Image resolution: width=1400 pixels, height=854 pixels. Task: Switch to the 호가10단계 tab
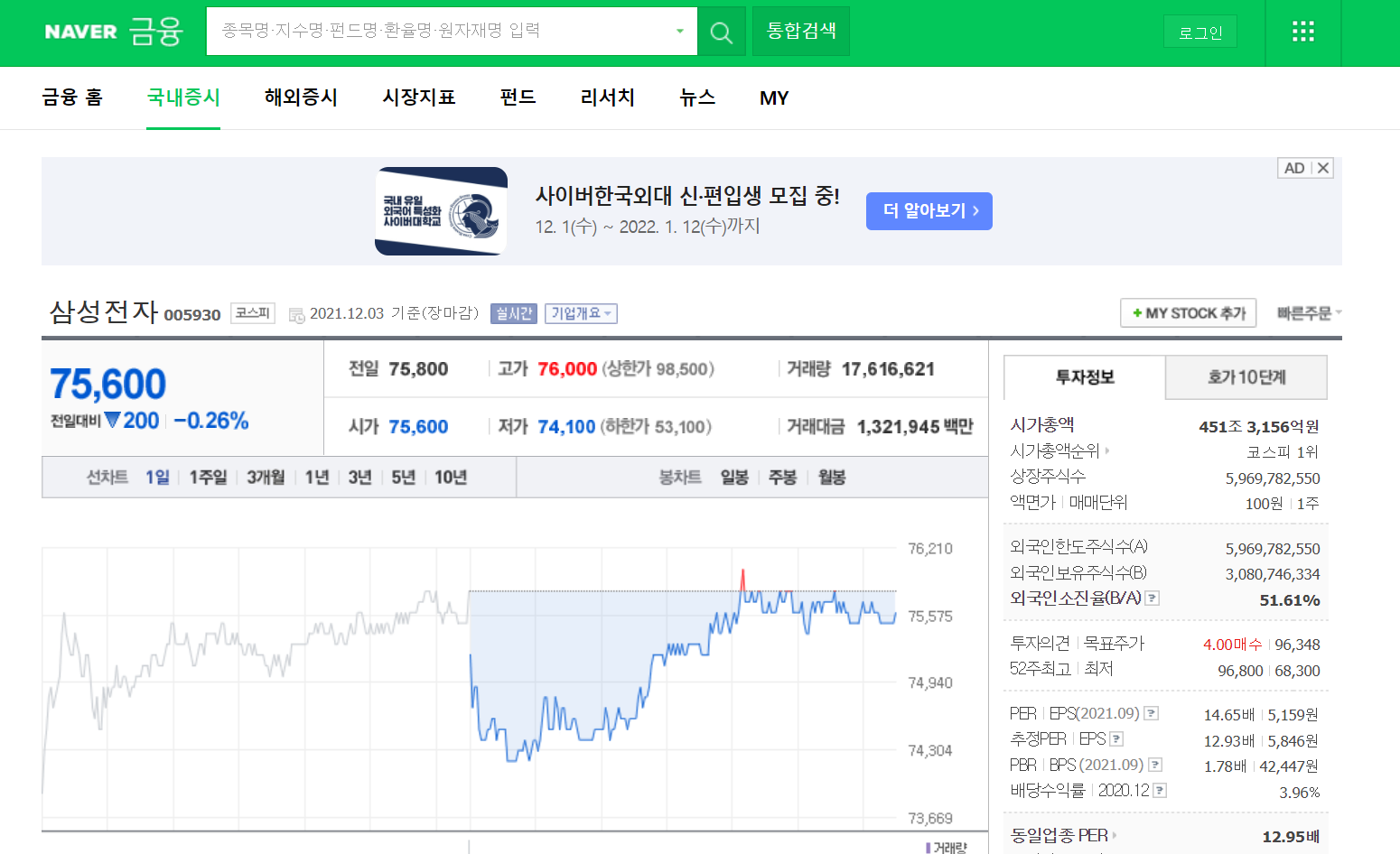coord(1246,377)
